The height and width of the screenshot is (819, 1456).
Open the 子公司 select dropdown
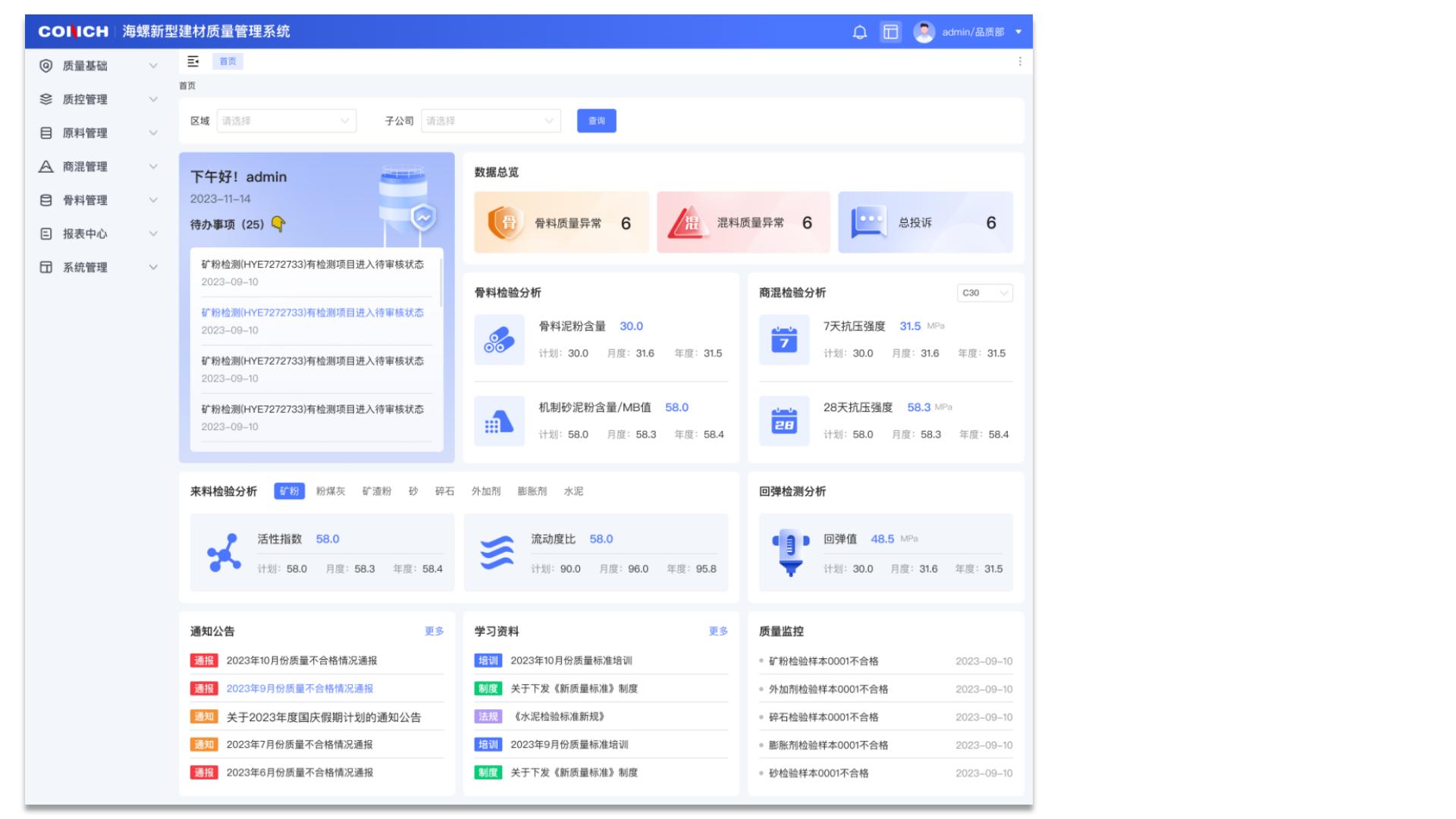[x=491, y=121]
